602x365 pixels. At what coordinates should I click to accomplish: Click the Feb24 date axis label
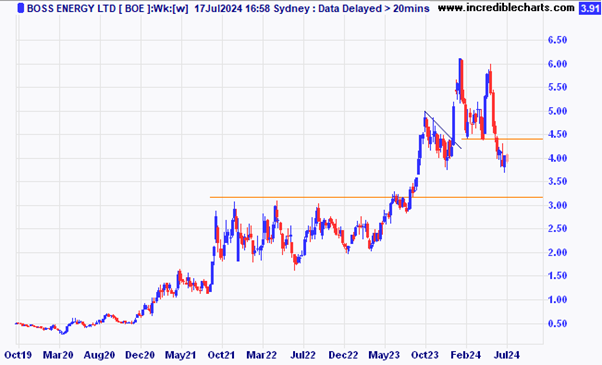pos(466,355)
